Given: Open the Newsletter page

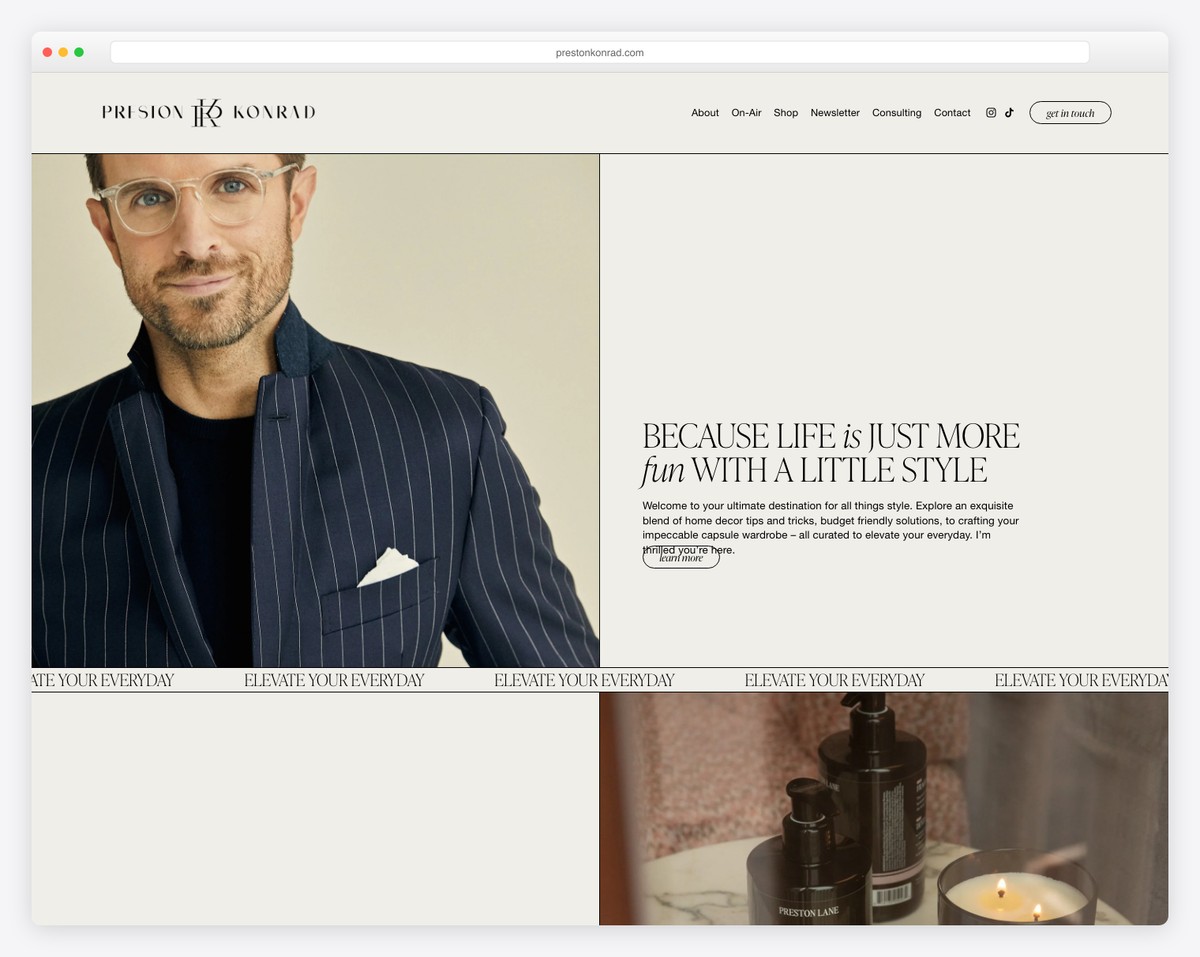Looking at the screenshot, I should 835,113.
